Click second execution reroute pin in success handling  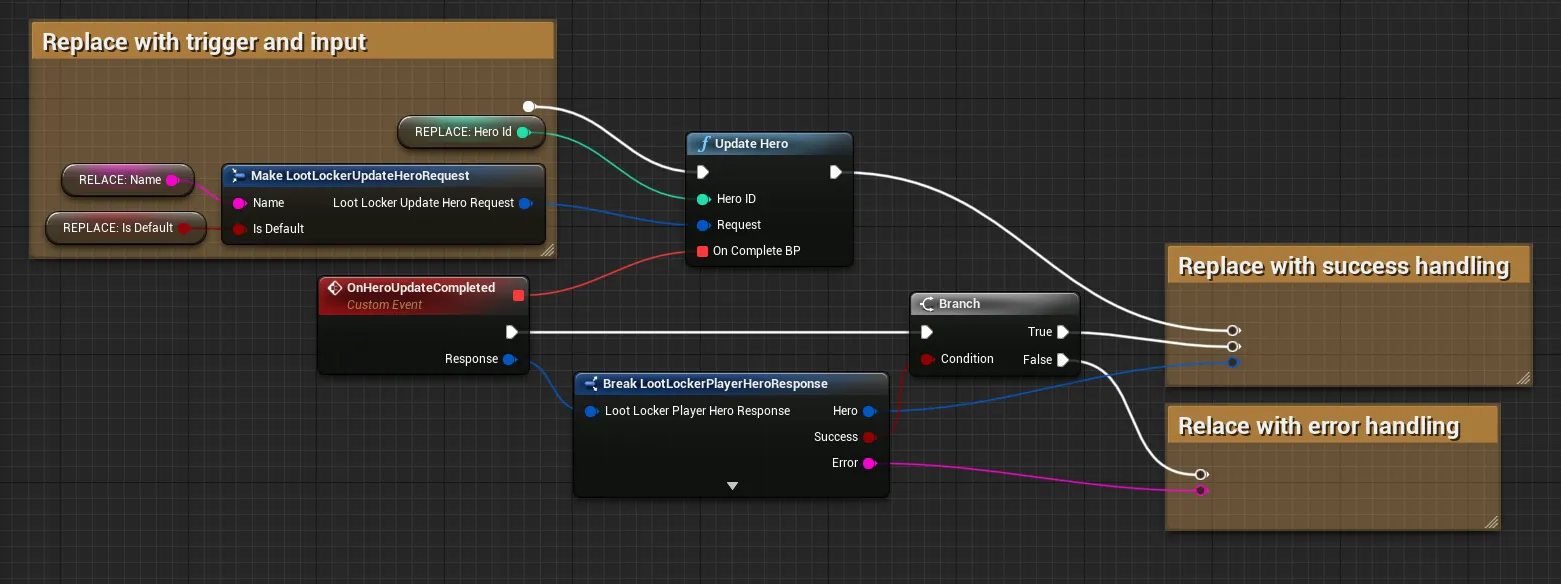pos(1233,346)
